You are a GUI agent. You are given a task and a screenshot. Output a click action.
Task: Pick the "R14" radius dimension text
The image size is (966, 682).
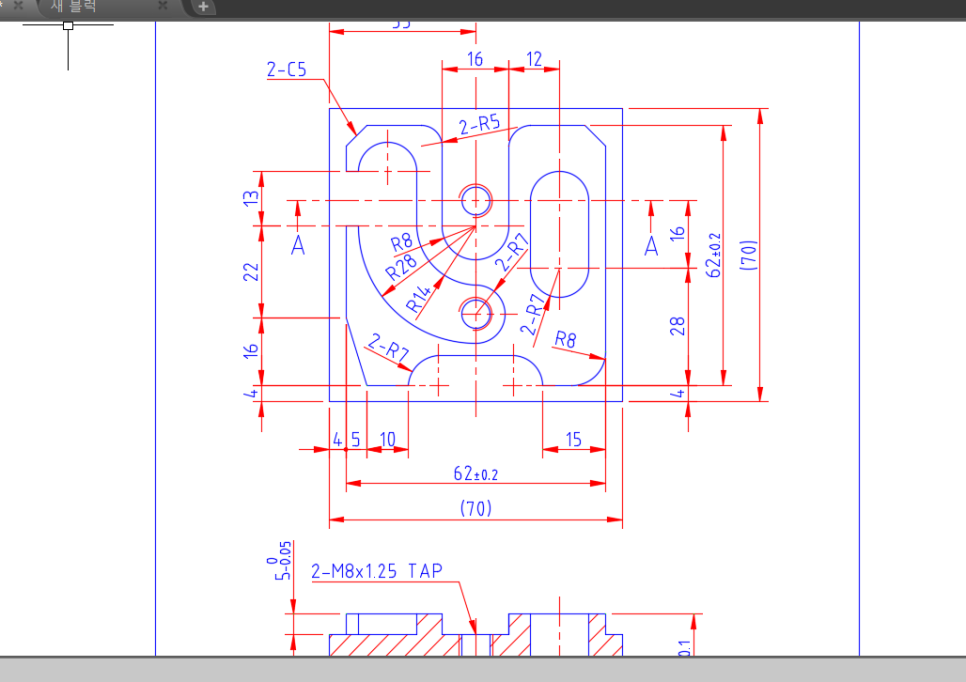click(x=418, y=299)
